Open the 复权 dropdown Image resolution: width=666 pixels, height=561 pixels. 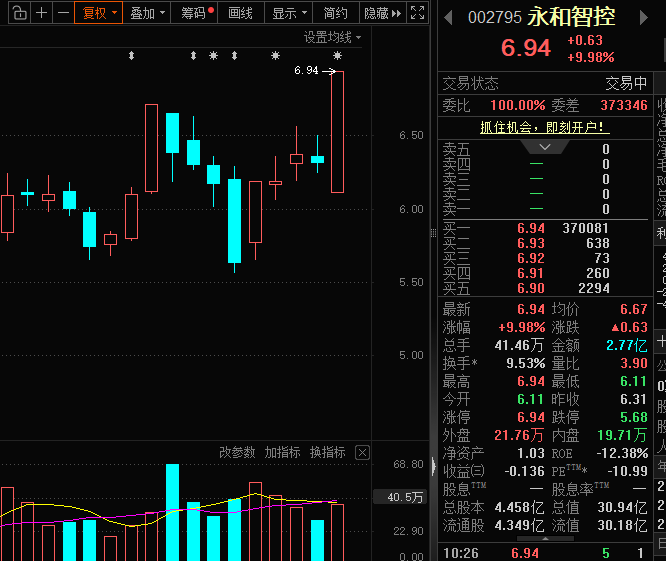[x=99, y=13]
